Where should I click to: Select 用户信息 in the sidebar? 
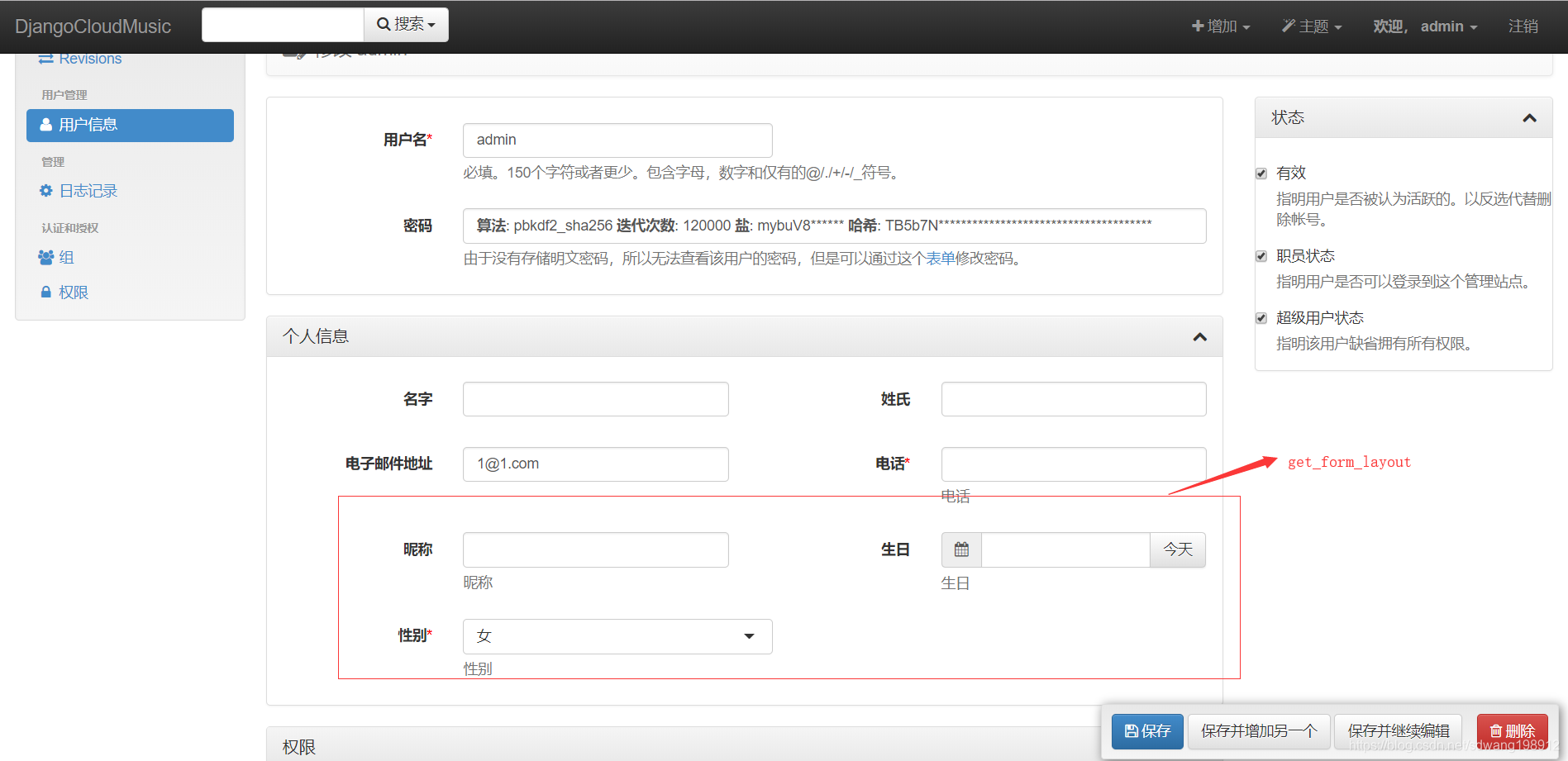click(x=130, y=125)
